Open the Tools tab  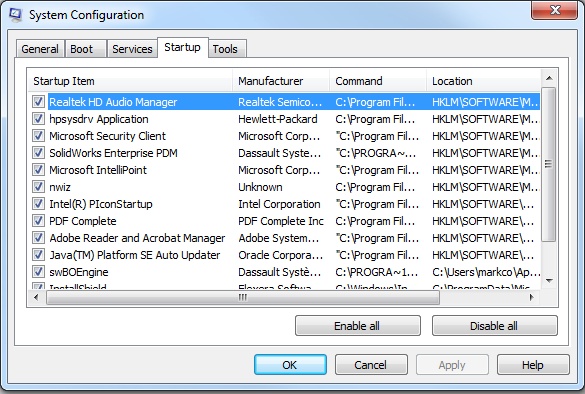[x=227, y=49]
